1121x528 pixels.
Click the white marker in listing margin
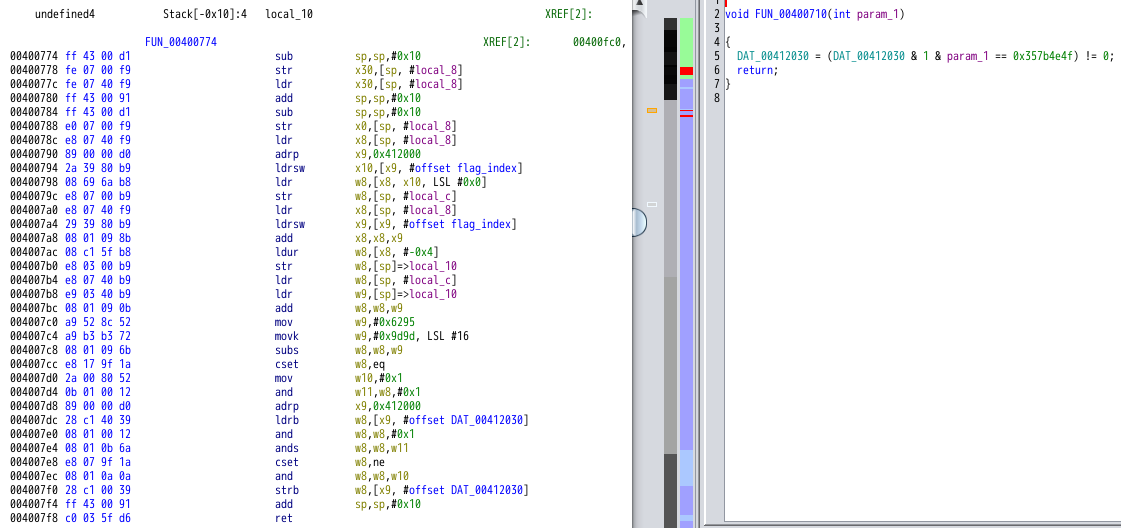(x=651, y=205)
